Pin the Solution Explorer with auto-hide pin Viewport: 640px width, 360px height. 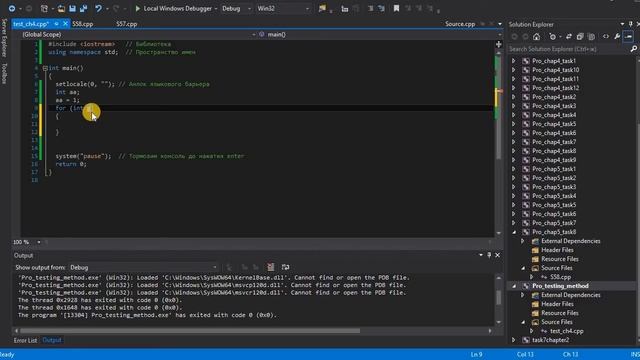click(630, 24)
